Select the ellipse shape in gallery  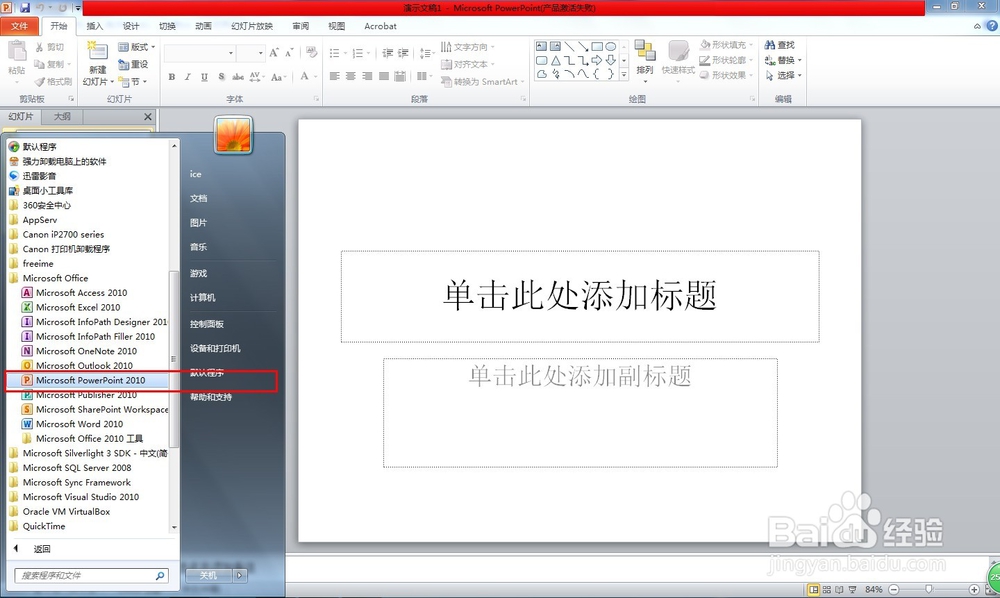(x=611, y=47)
